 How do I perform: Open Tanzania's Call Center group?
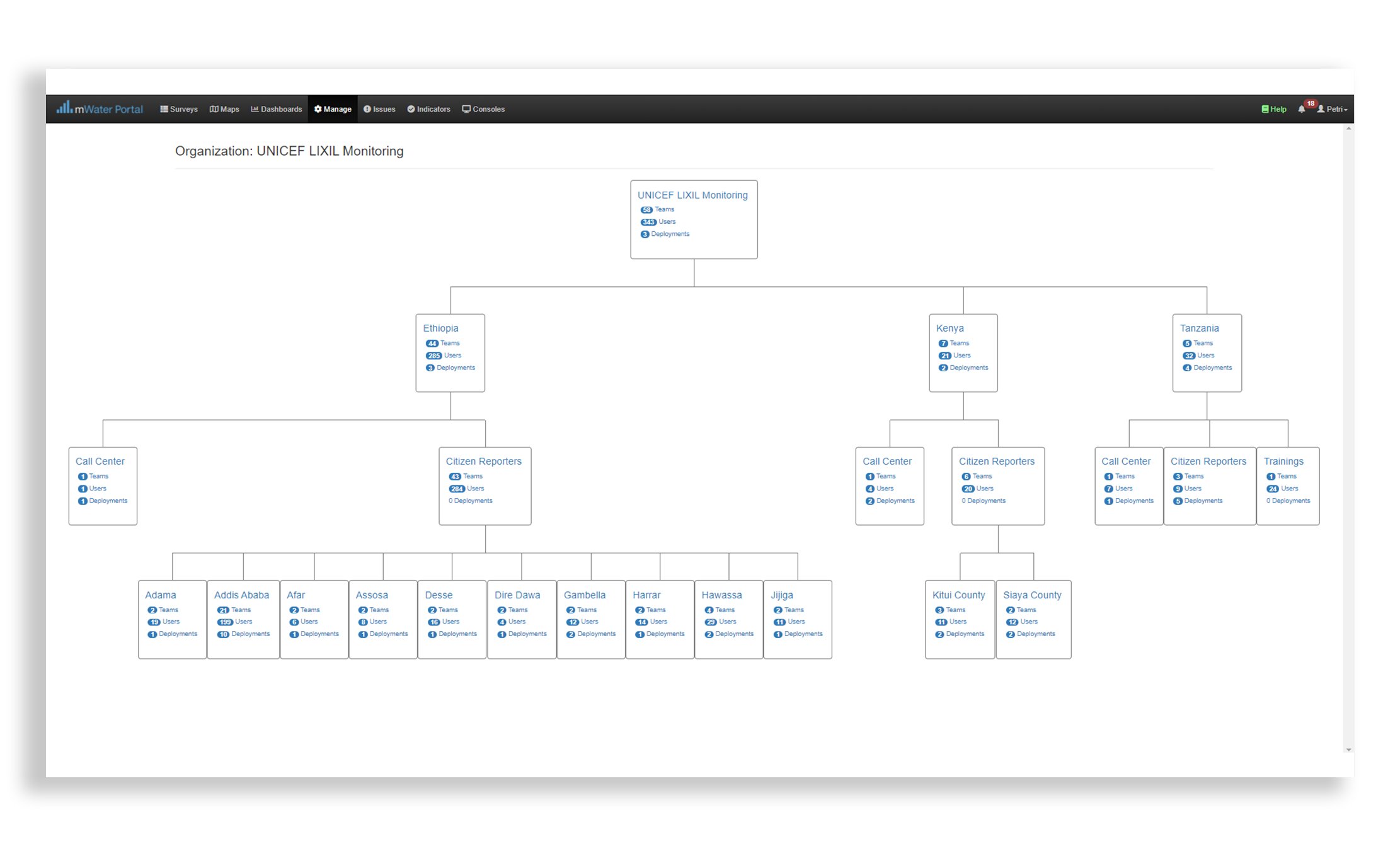pyautogui.click(x=1126, y=461)
